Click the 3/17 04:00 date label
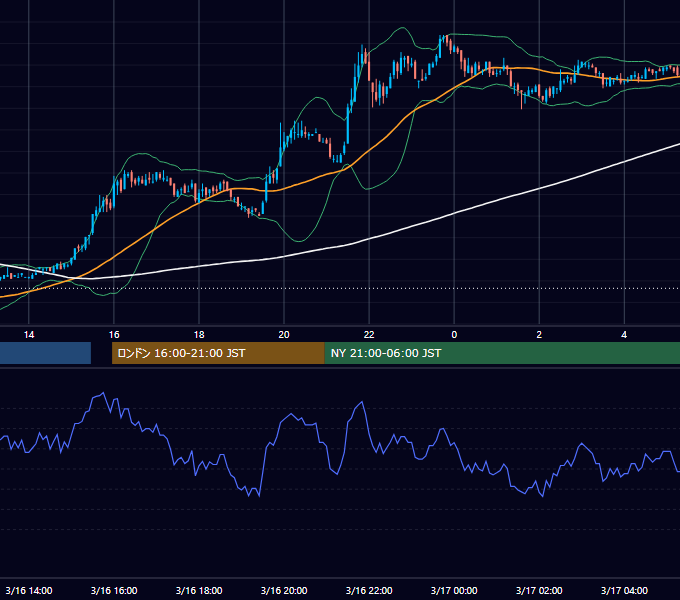The image size is (680, 600). (624, 590)
